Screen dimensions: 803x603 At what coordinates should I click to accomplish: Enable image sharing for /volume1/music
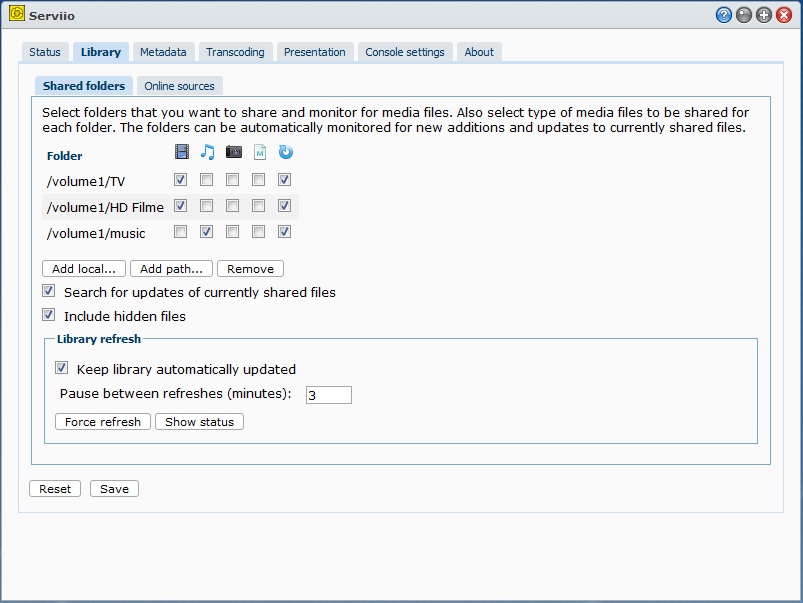[233, 232]
